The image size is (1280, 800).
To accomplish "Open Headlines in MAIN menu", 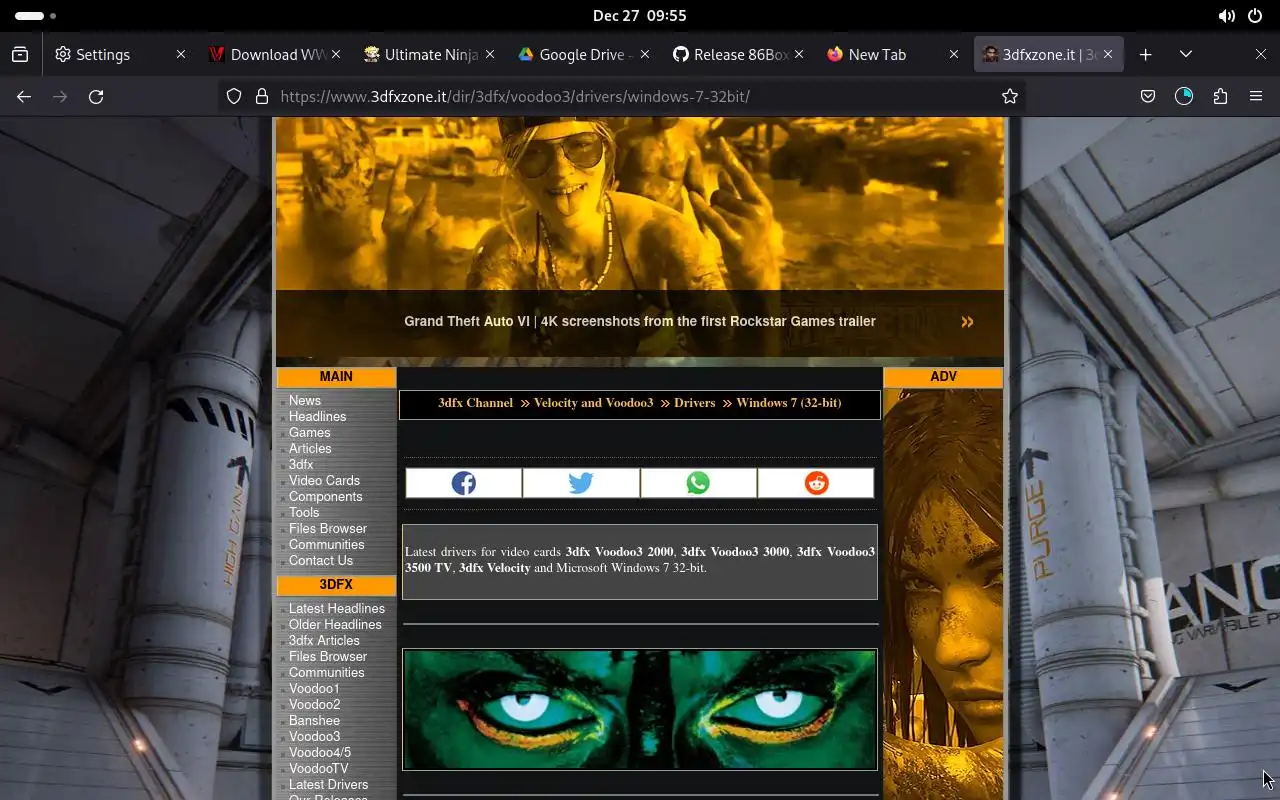I will coord(318,417).
